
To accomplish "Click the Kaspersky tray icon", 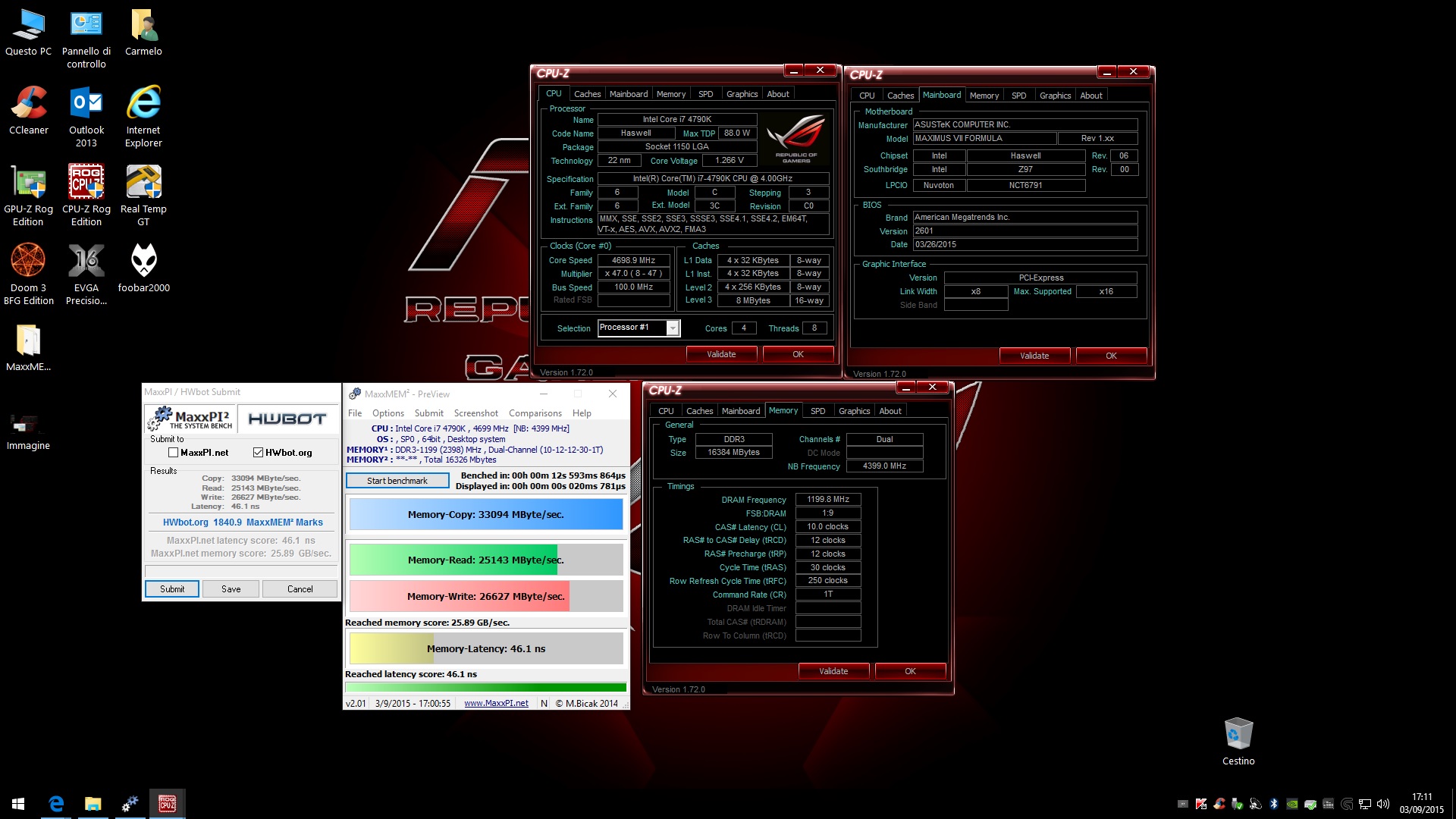I will (1201, 804).
